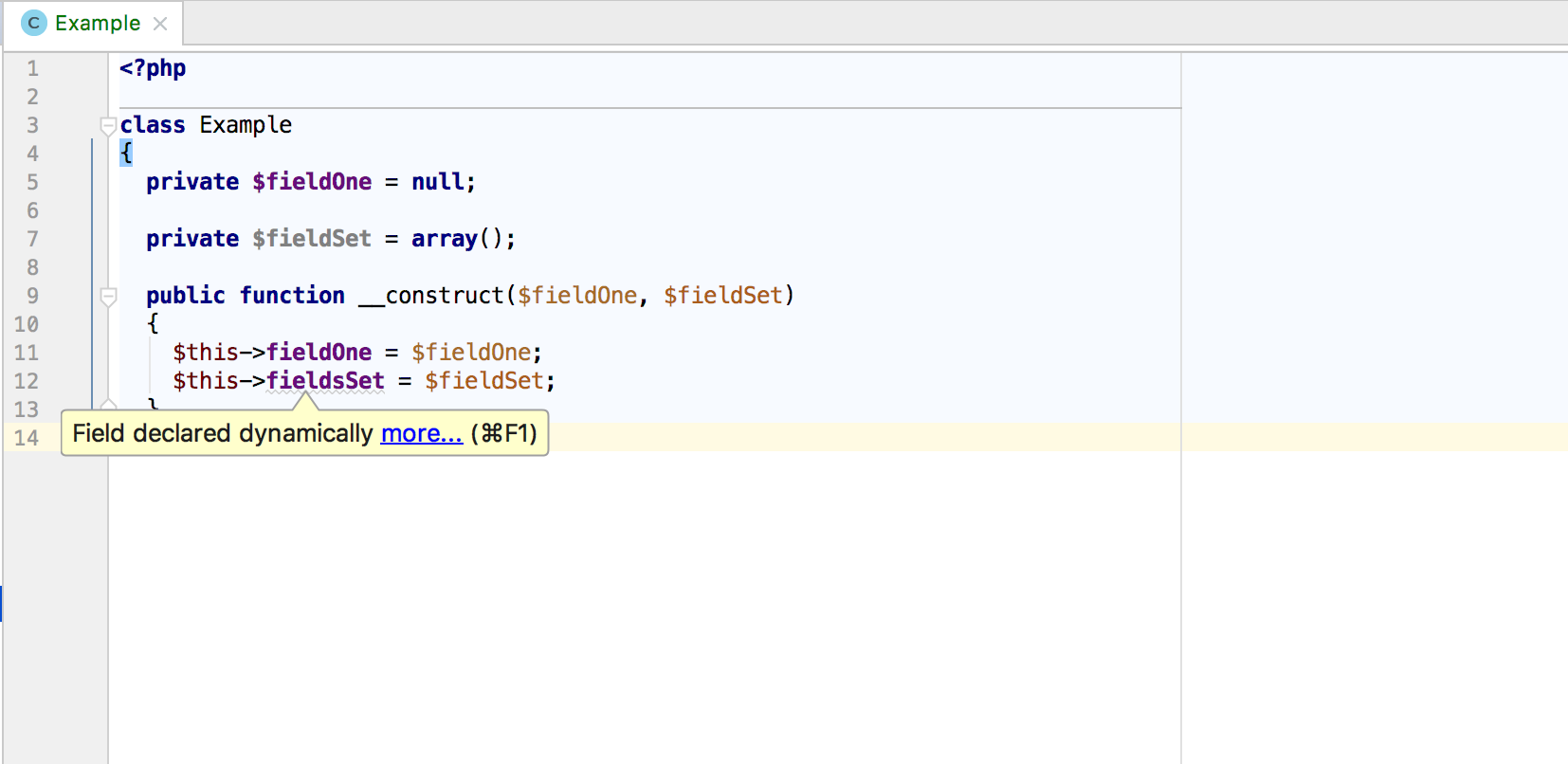Click the 'Field declared dynamically' tooltip text
Viewport: 1568px width, 764px height.
click(223, 433)
